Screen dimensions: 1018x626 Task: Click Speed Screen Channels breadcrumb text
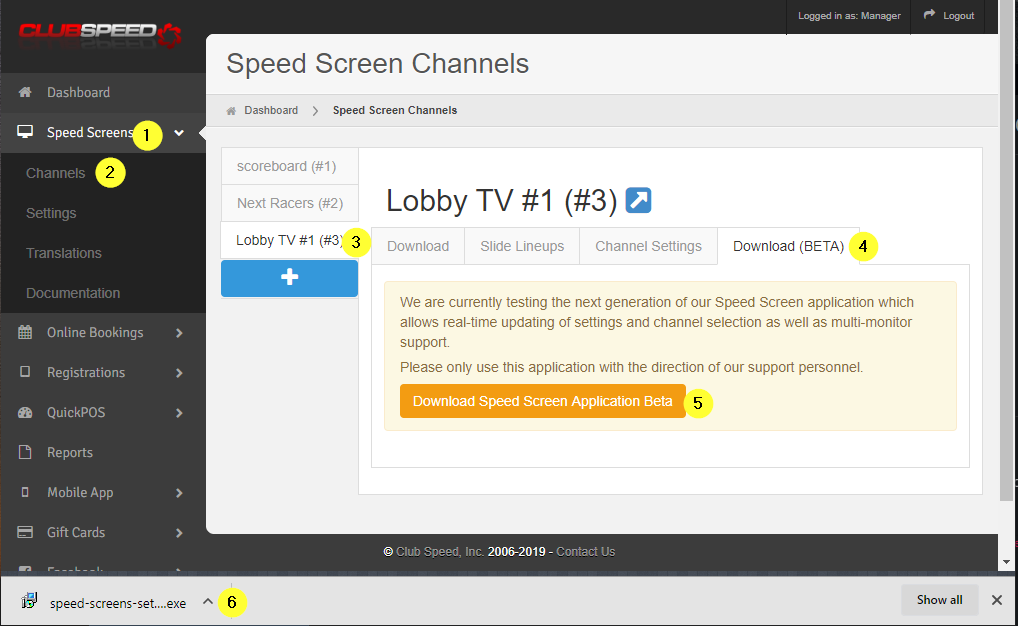[395, 110]
